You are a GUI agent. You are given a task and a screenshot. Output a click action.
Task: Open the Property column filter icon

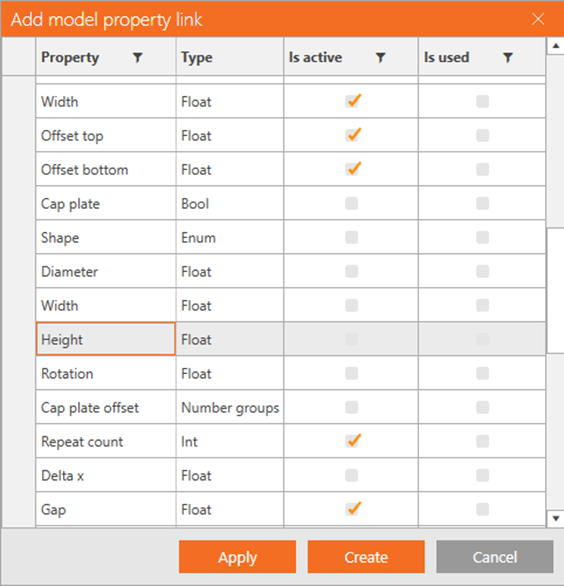point(138,58)
